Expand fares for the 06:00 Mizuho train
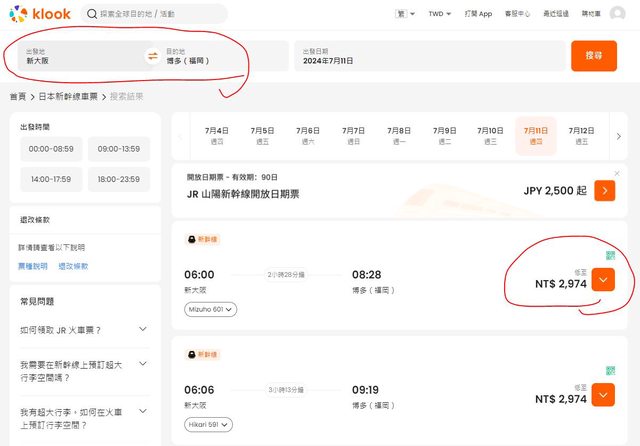 click(x=603, y=280)
